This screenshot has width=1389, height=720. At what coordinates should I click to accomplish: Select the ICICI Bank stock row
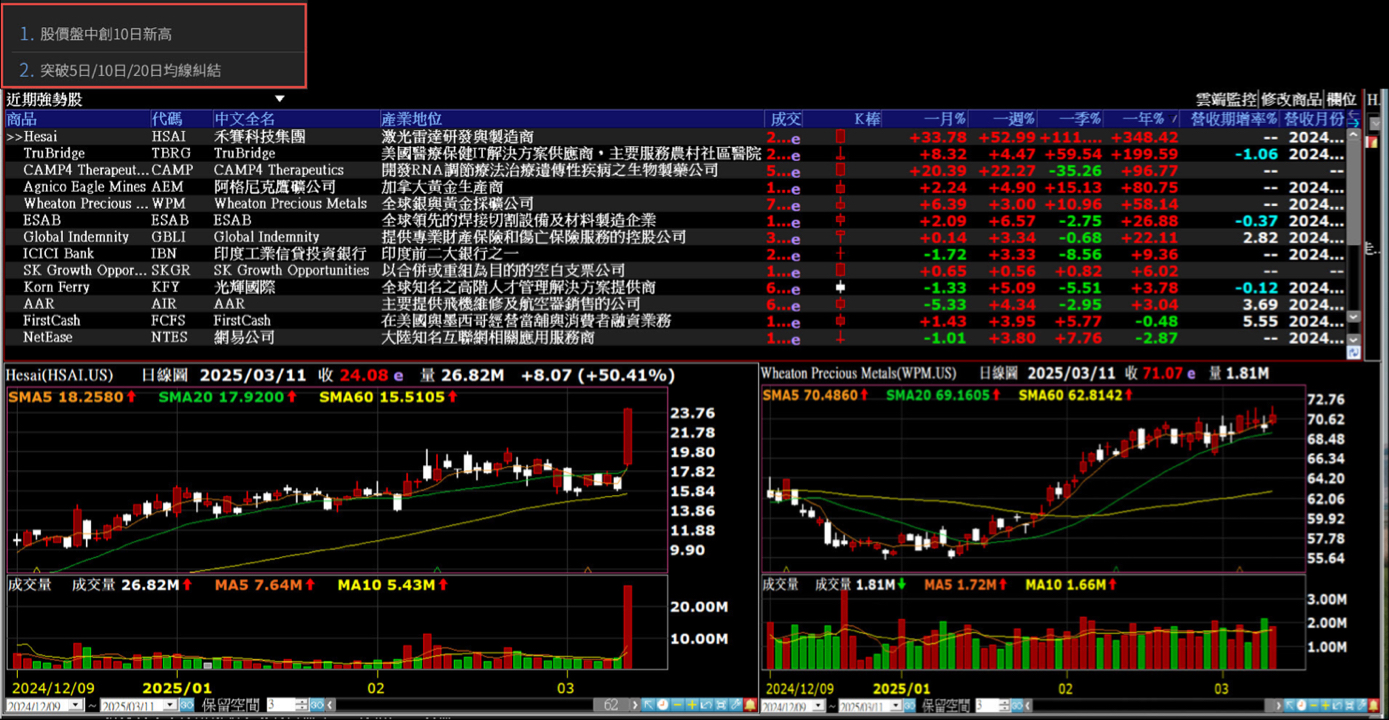pos(675,254)
